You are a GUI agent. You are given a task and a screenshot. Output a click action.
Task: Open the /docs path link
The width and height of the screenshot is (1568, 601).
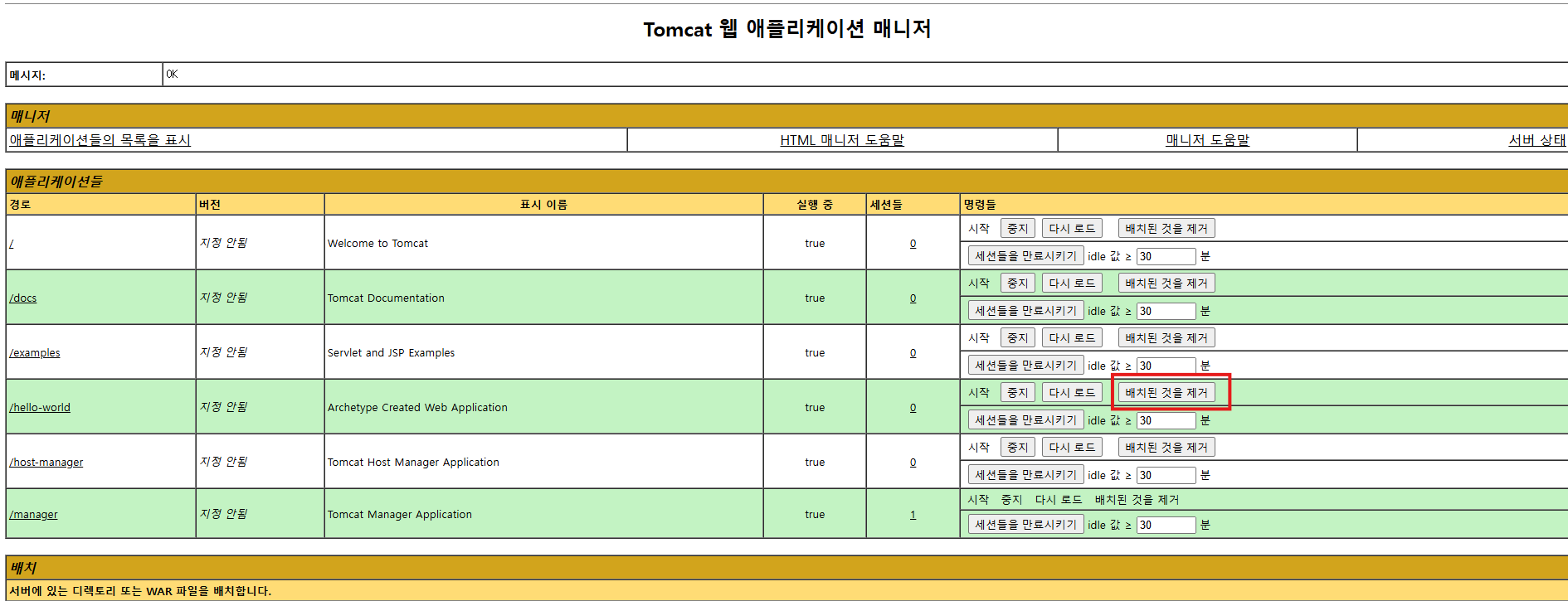[23, 298]
